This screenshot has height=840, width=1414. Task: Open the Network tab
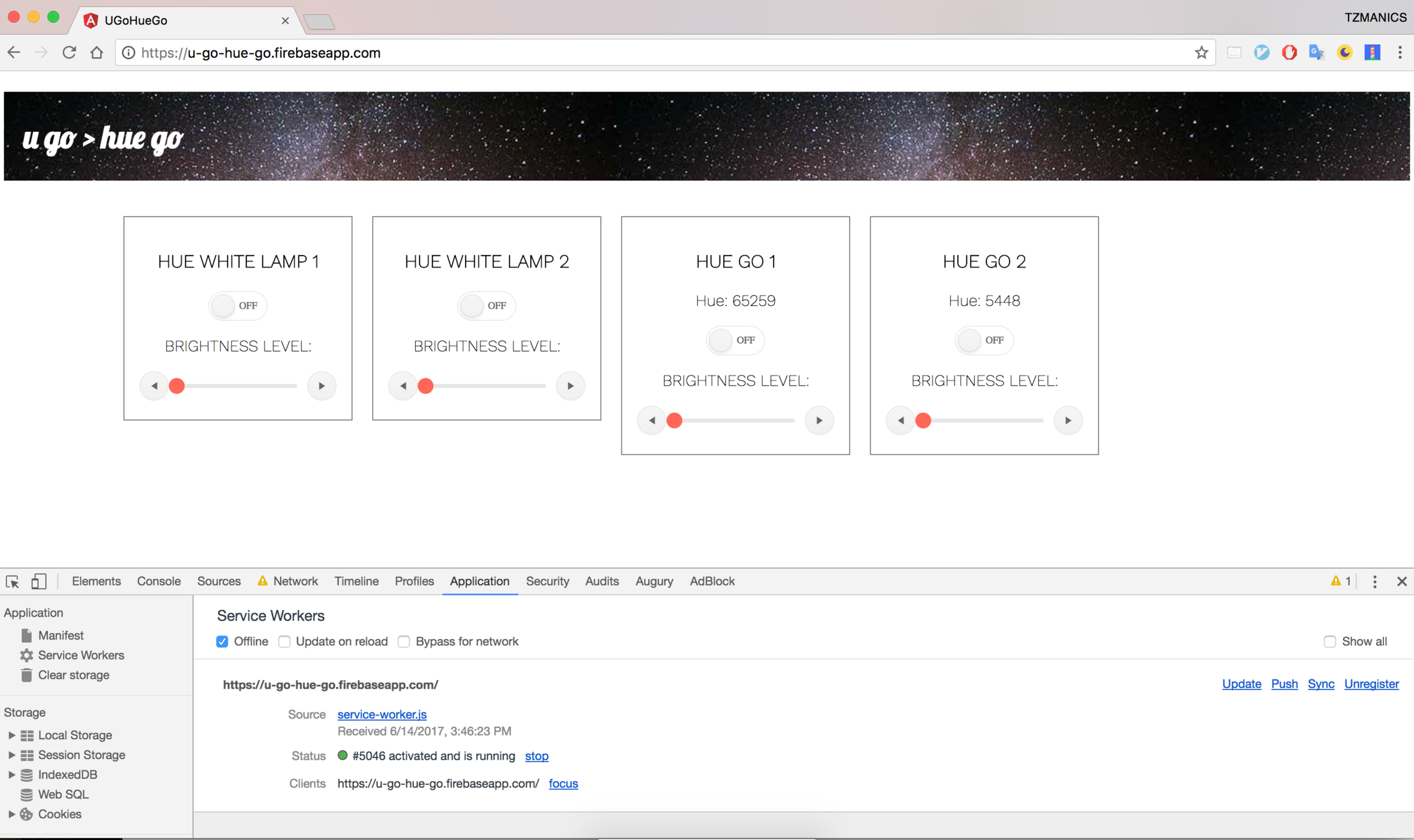(295, 581)
